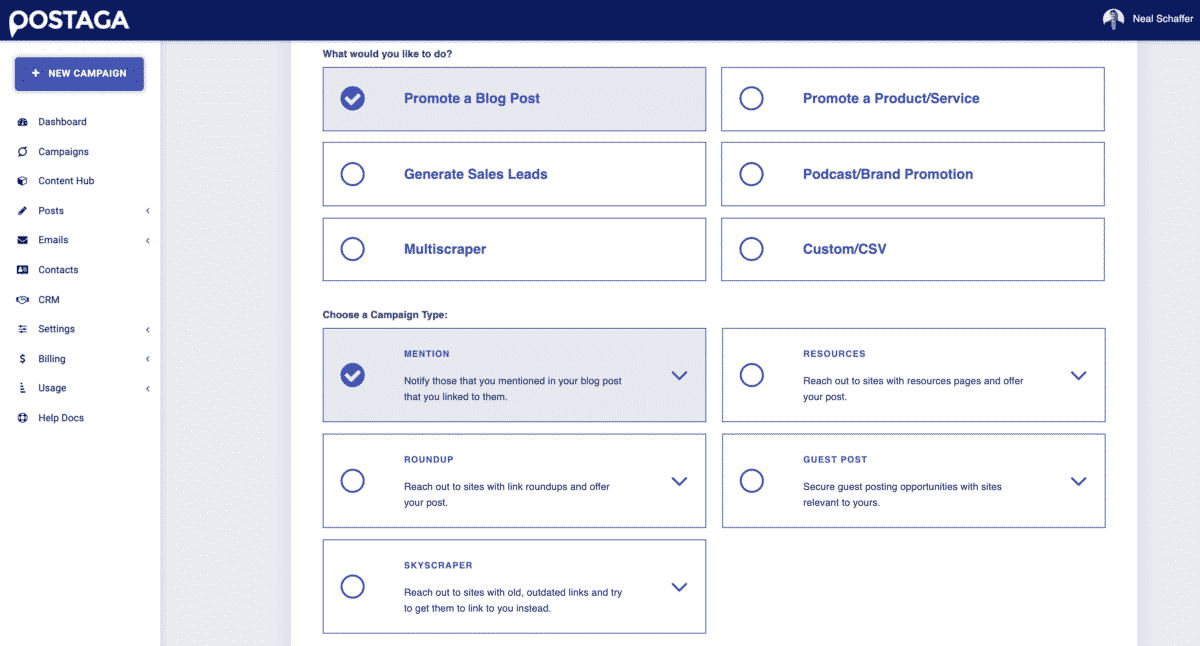
Task: Expand the Guest Post campaign details
Action: [x=1078, y=481]
